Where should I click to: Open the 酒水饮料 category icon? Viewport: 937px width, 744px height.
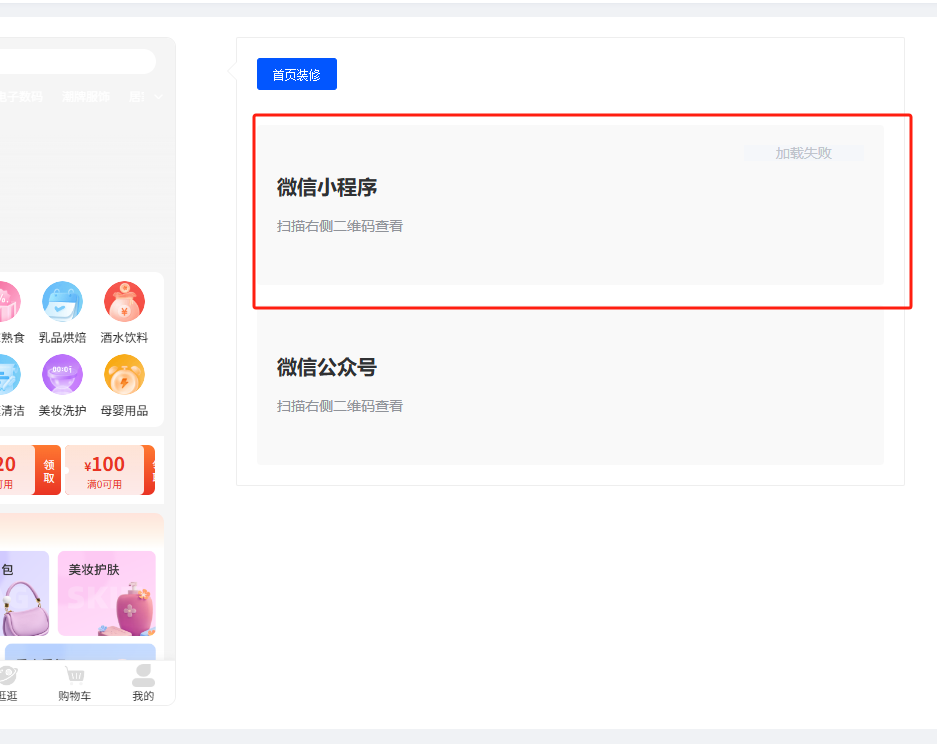(x=124, y=302)
